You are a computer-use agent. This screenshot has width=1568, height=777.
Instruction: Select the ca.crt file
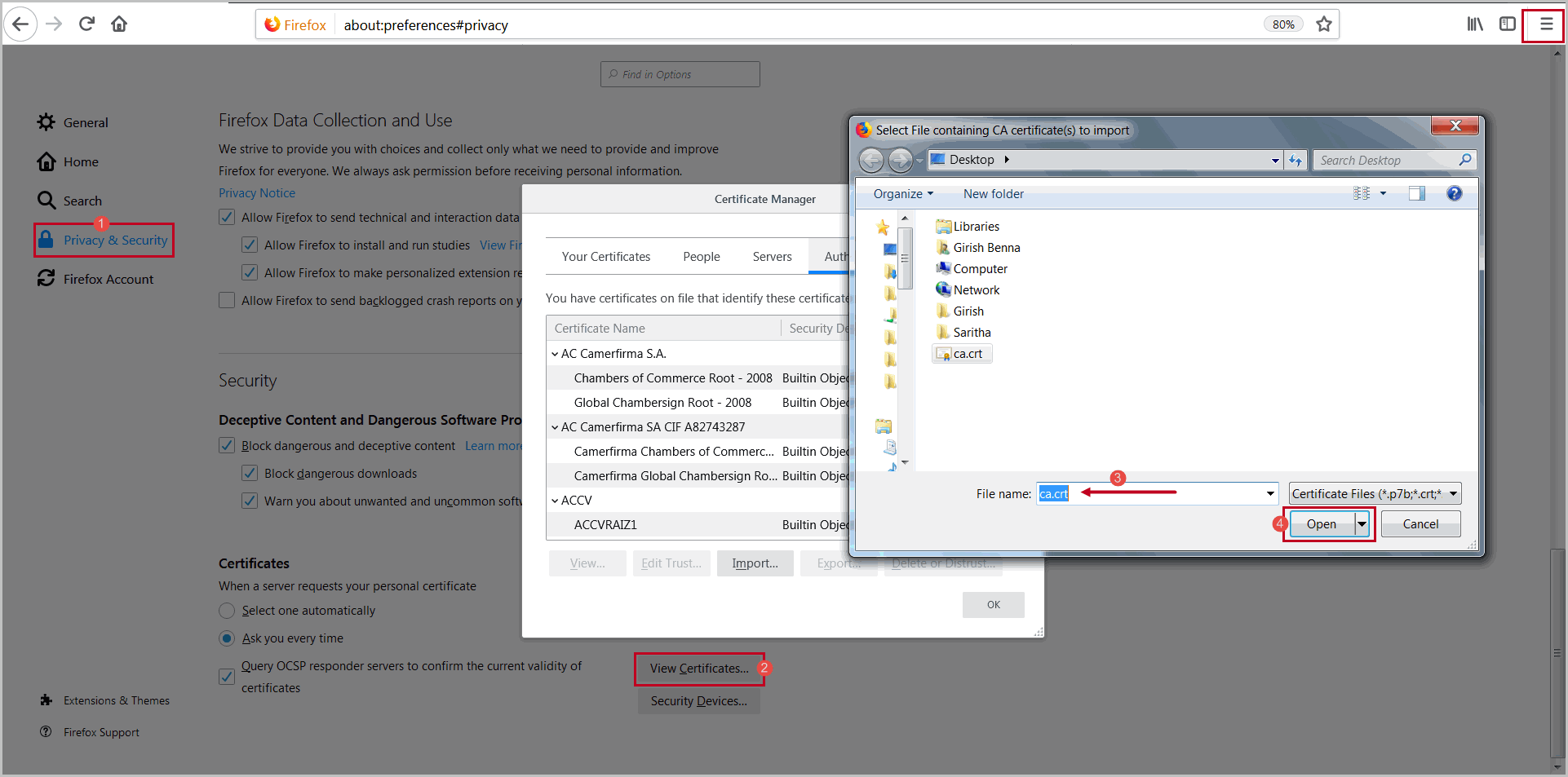(x=967, y=354)
